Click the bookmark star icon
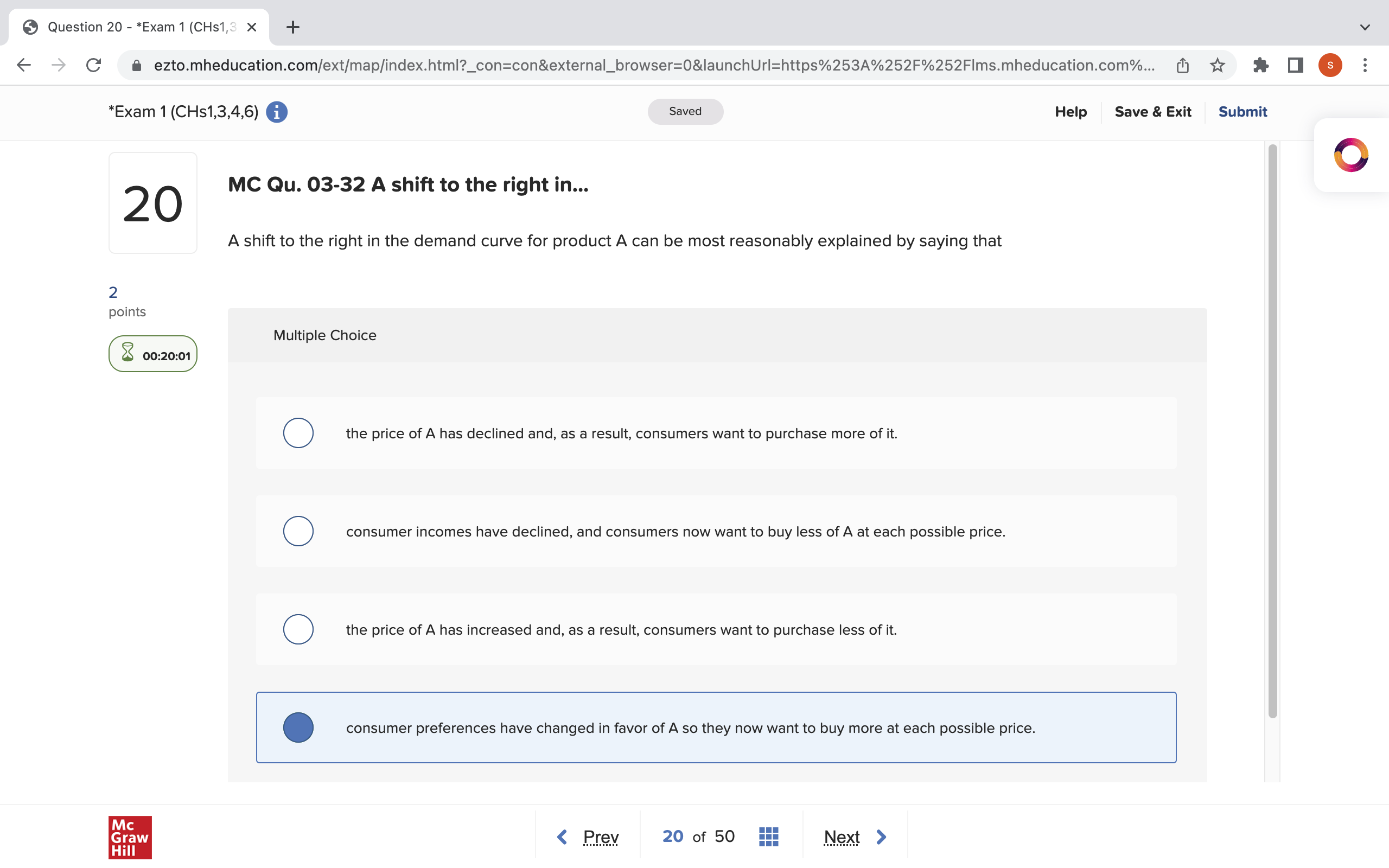Viewport: 1389px width, 868px height. click(x=1217, y=66)
